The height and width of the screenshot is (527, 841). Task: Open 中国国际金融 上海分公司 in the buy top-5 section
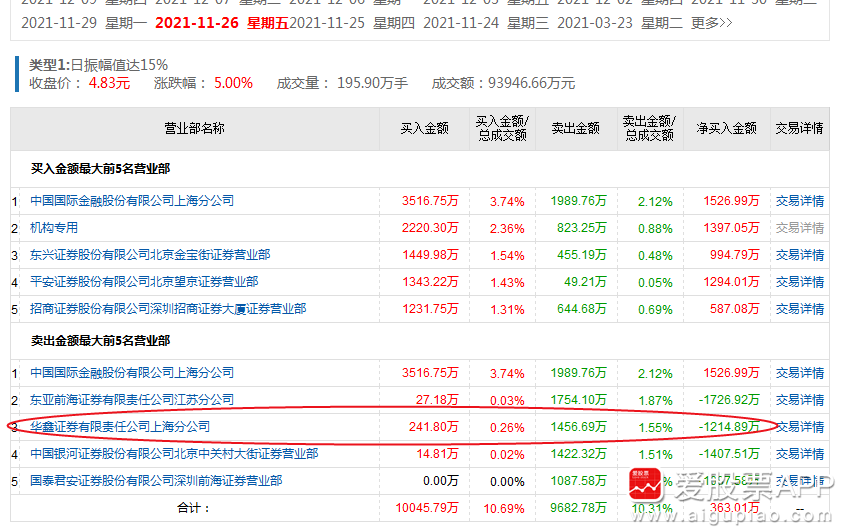coord(132,201)
